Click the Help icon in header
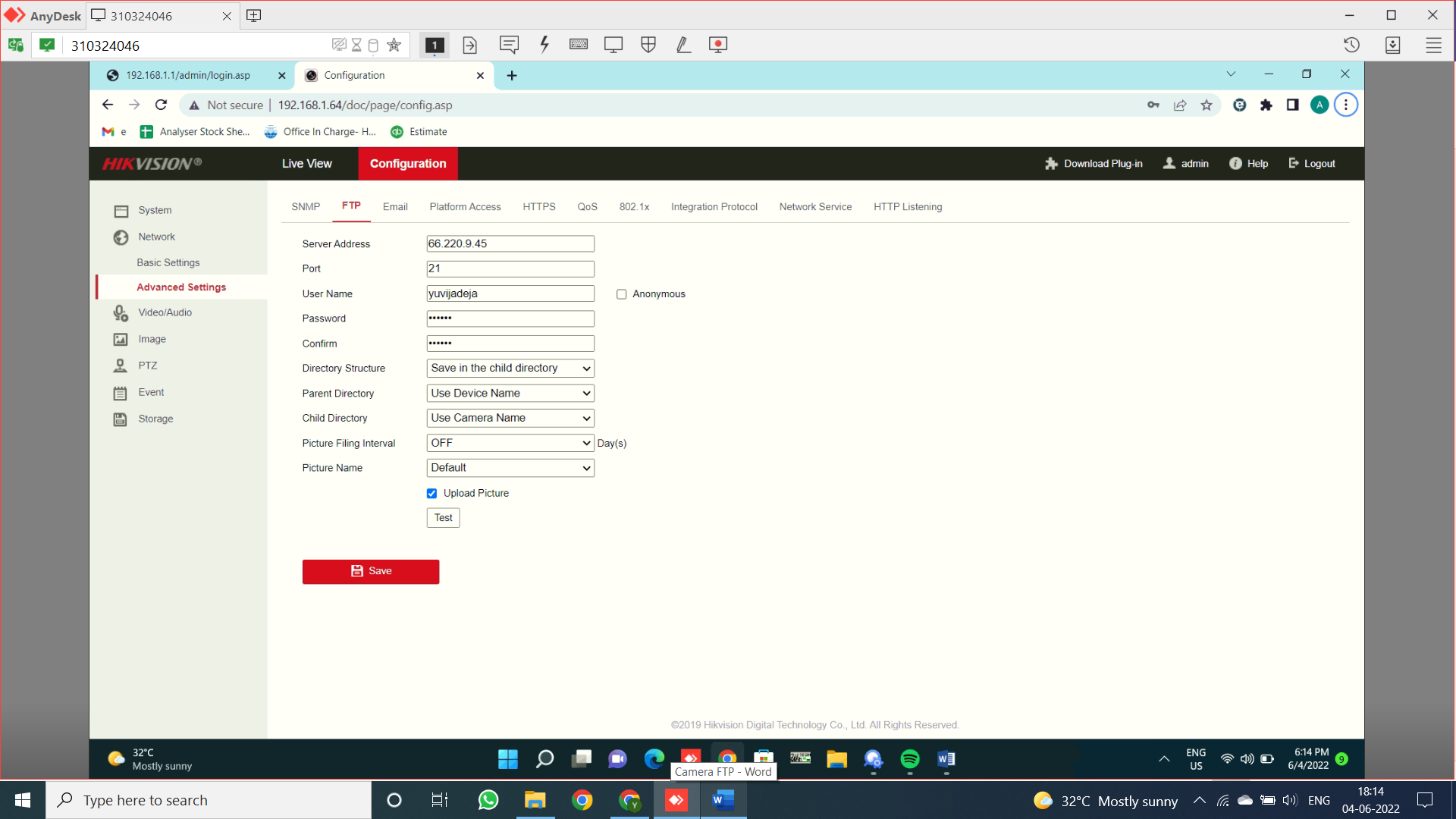This screenshot has width=1456, height=819. [x=1235, y=164]
